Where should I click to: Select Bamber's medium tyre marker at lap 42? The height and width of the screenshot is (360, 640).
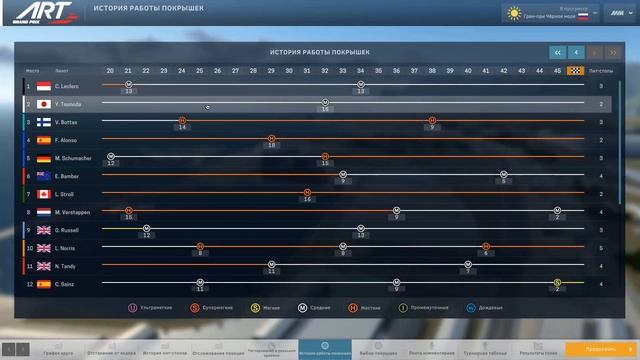pyautogui.click(x=504, y=175)
